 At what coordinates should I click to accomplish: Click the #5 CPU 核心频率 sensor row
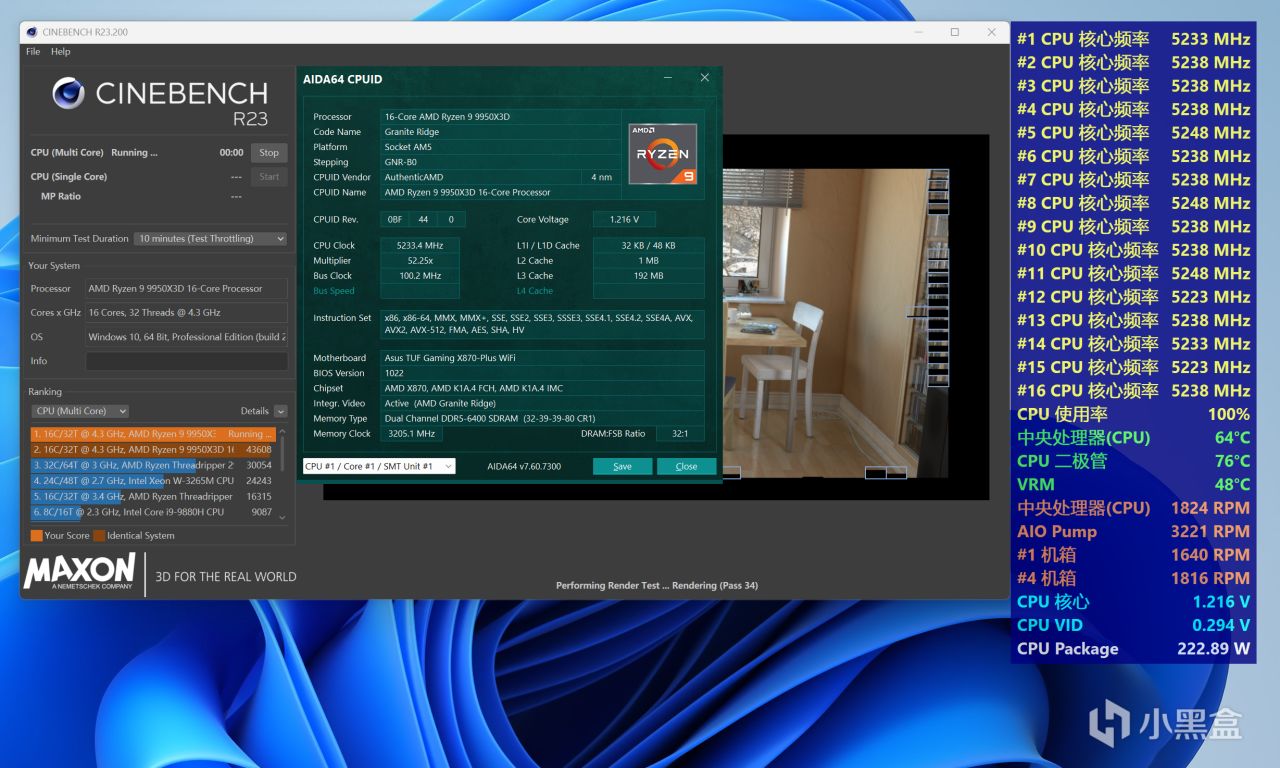pyautogui.click(x=1134, y=133)
